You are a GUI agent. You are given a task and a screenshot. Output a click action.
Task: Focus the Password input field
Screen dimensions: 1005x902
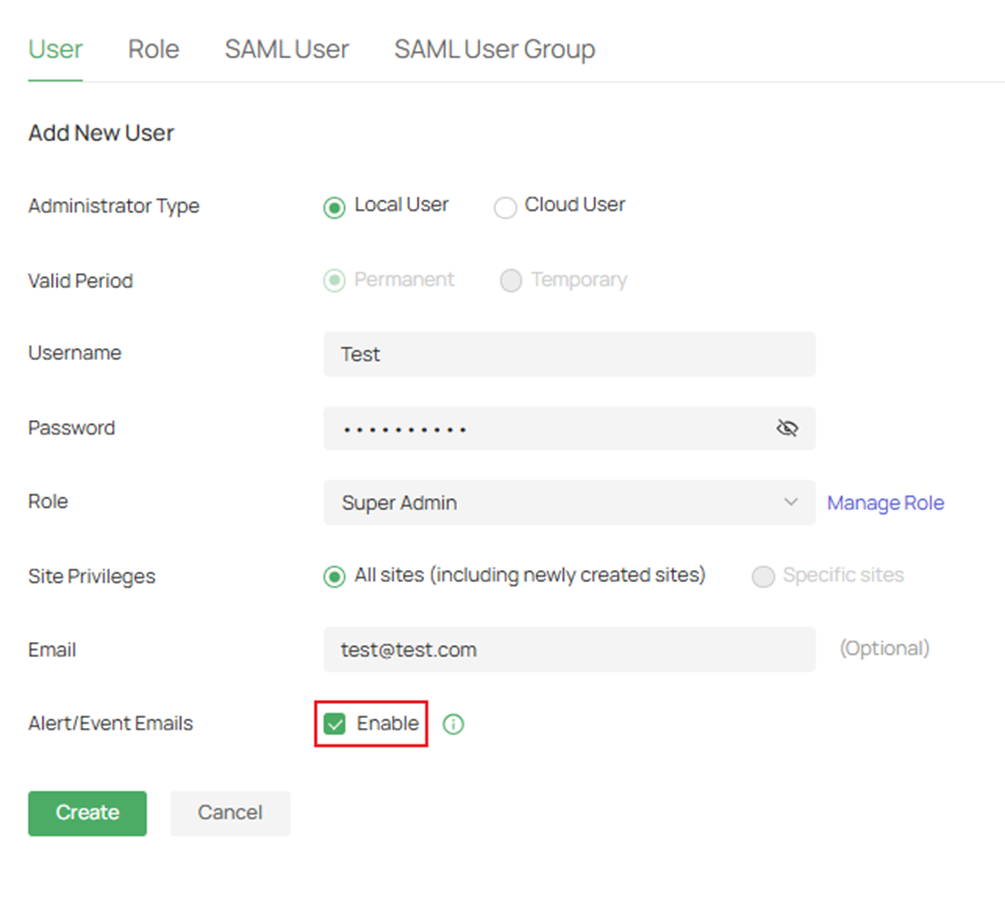(569, 428)
